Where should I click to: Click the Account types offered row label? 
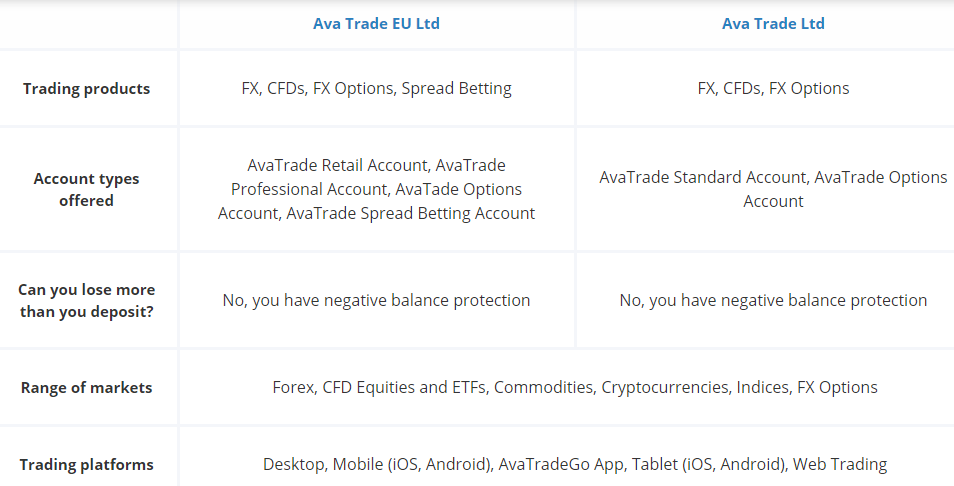pyautogui.click(x=86, y=189)
